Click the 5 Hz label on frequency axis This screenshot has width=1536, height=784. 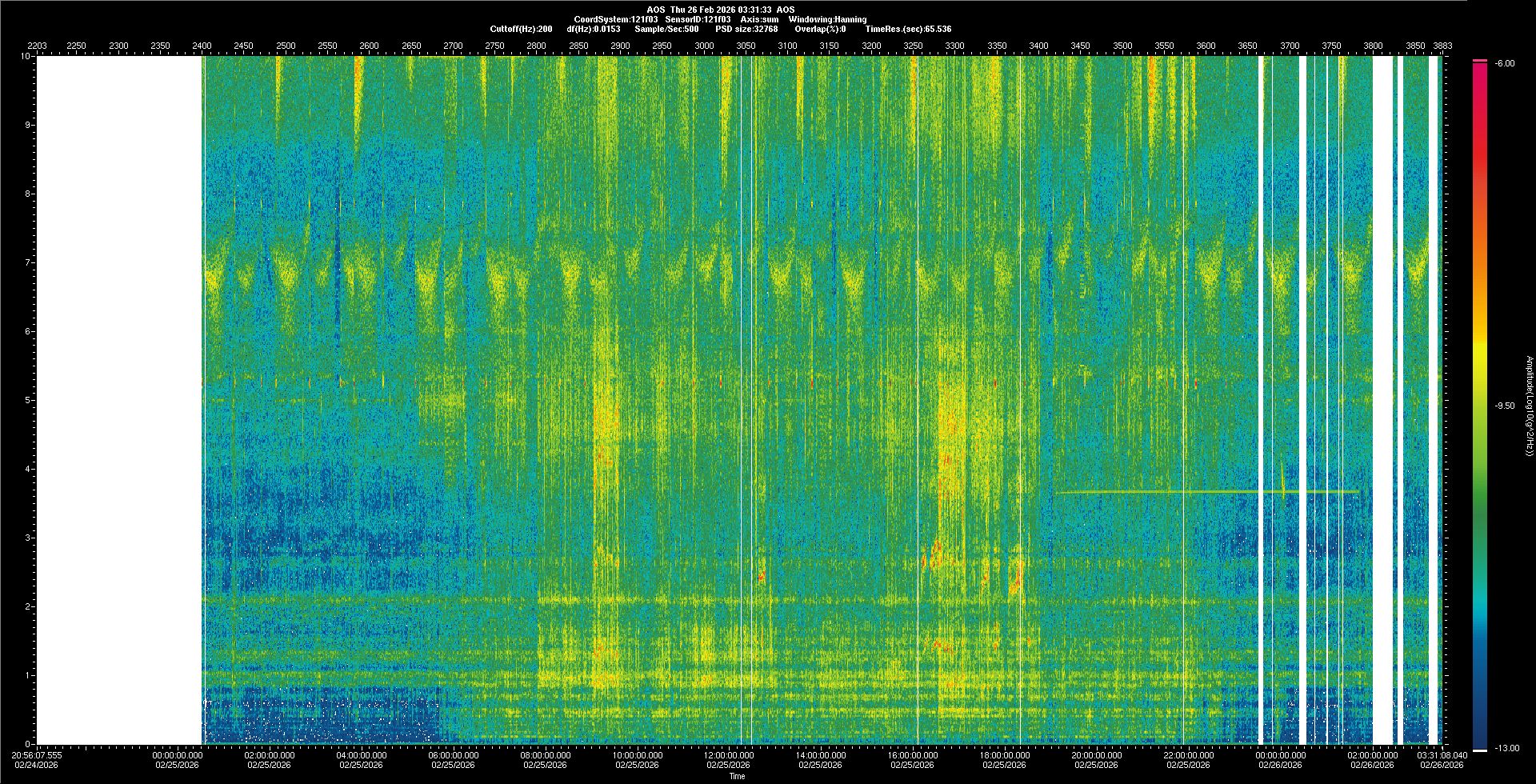coord(29,400)
